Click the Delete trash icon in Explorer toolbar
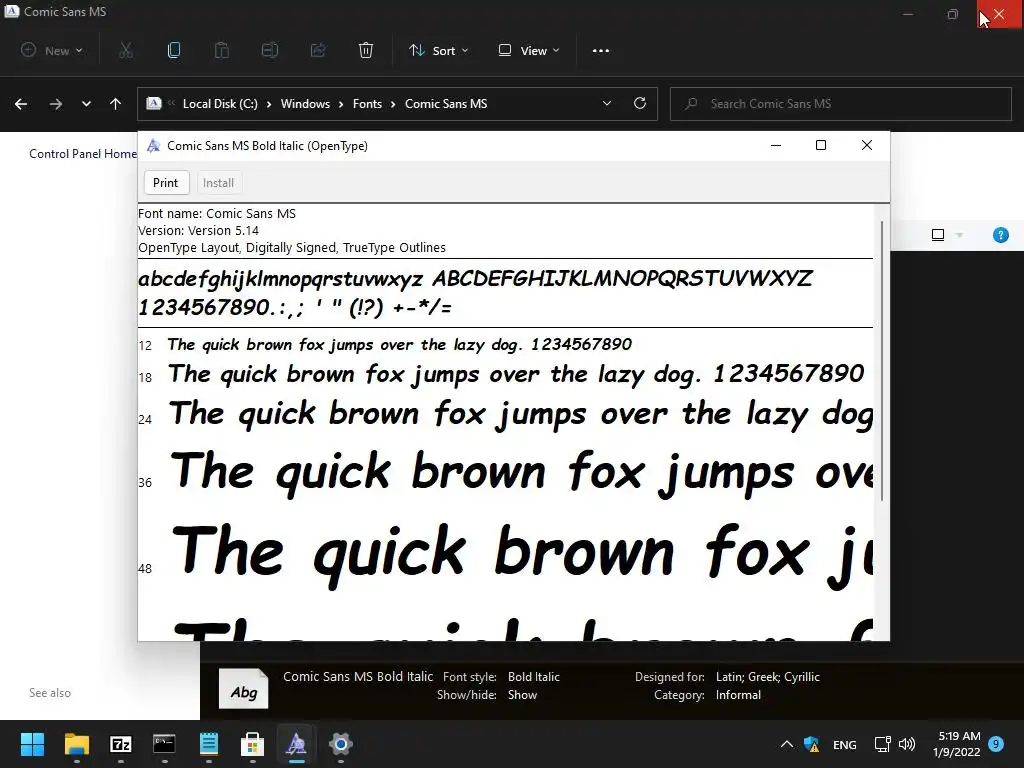1024x768 pixels. pyautogui.click(x=366, y=50)
